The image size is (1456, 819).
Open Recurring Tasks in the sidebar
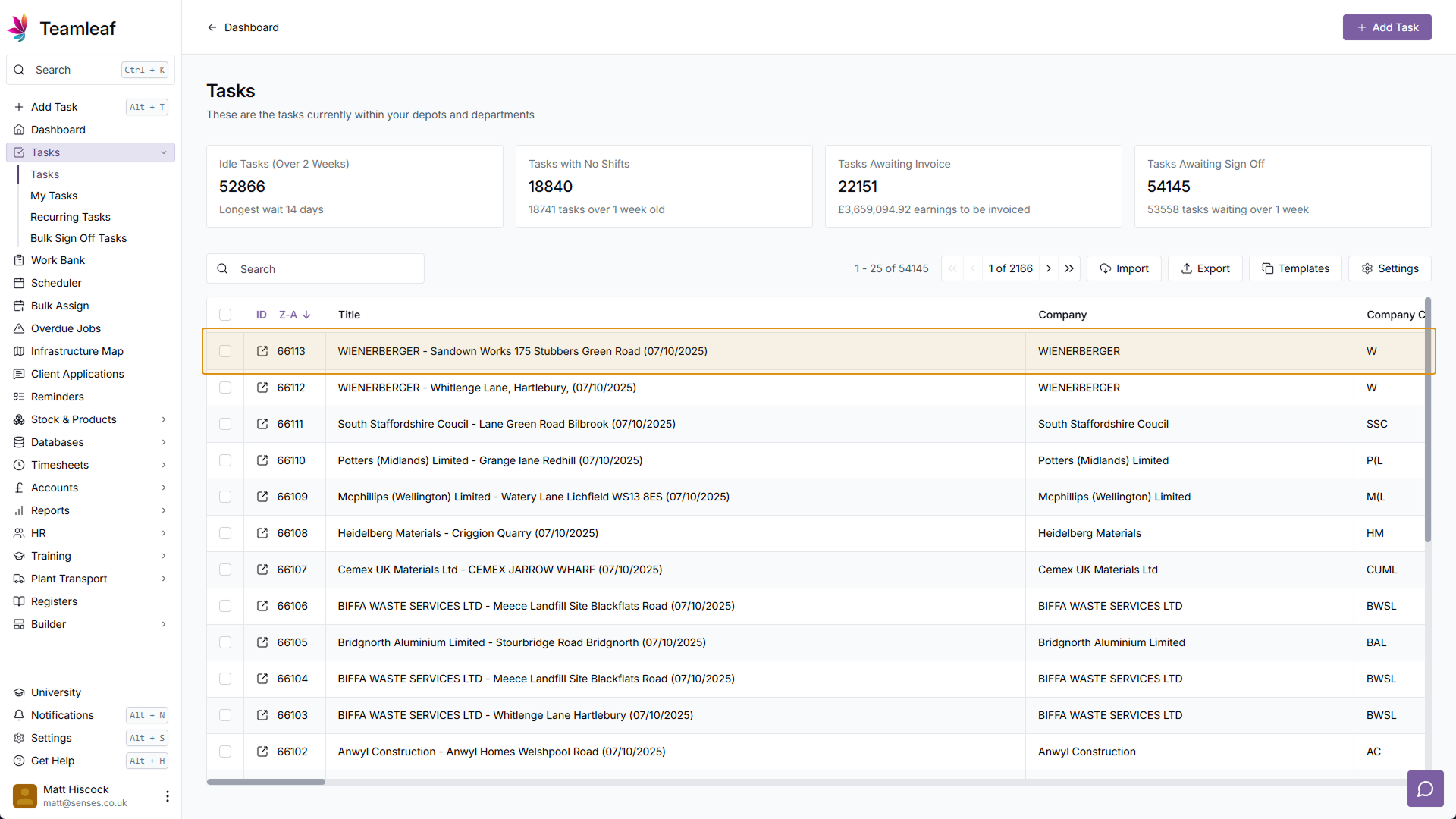pos(71,217)
